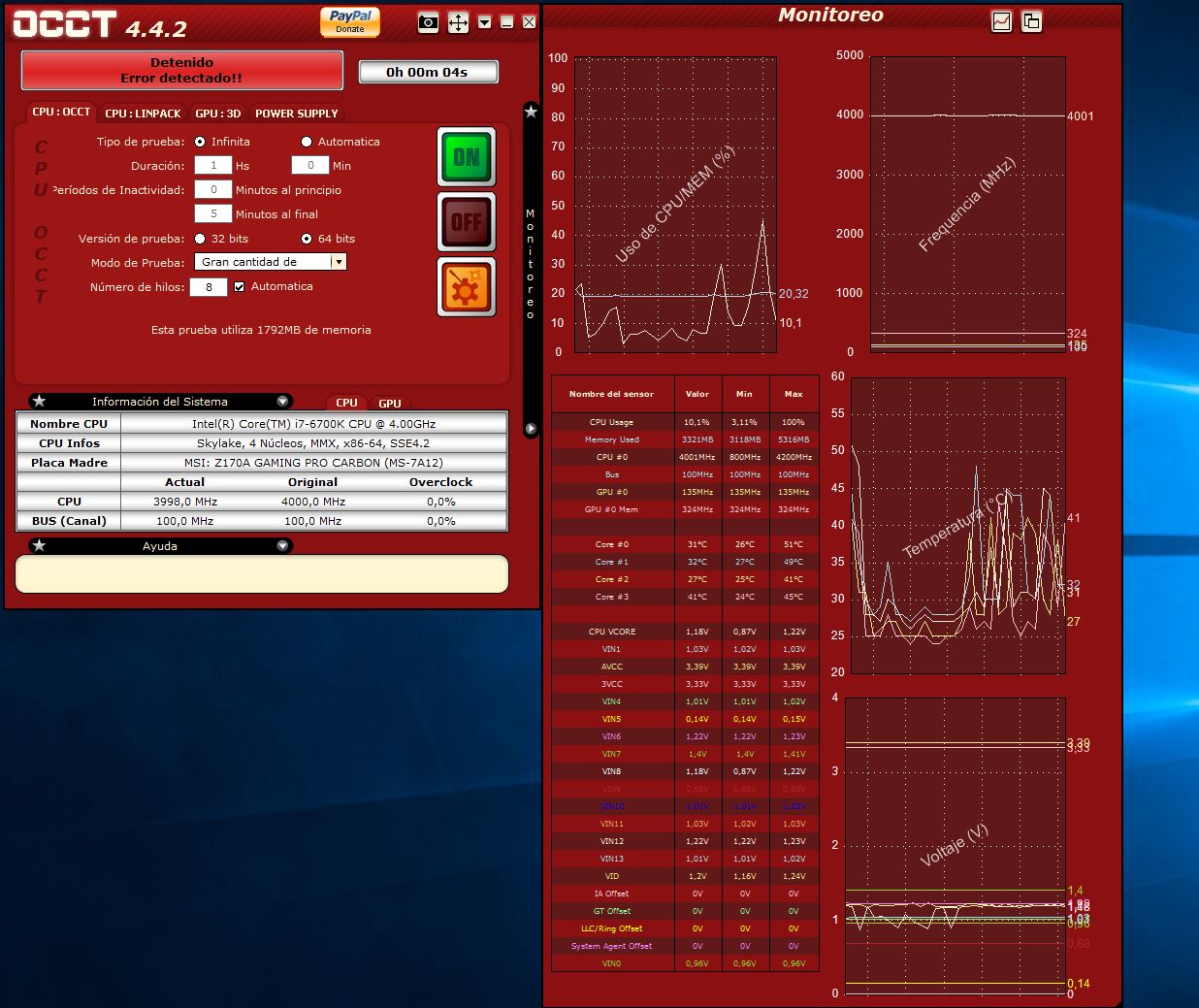
Task: Click the move-window crosshair arrows icon
Action: click(458, 22)
